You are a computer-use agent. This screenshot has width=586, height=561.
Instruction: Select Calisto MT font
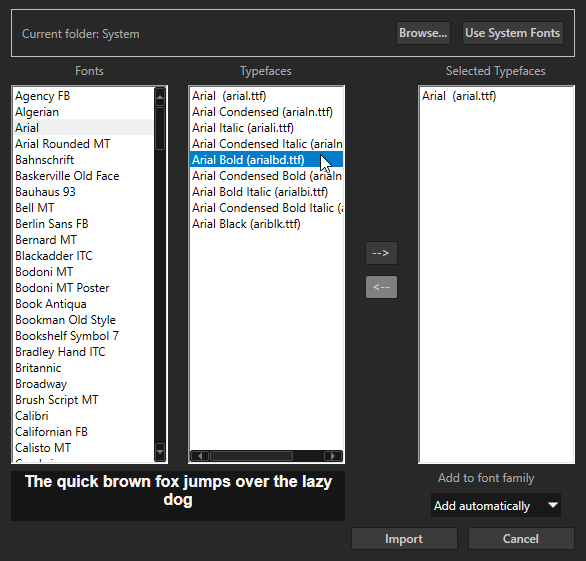(83, 448)
